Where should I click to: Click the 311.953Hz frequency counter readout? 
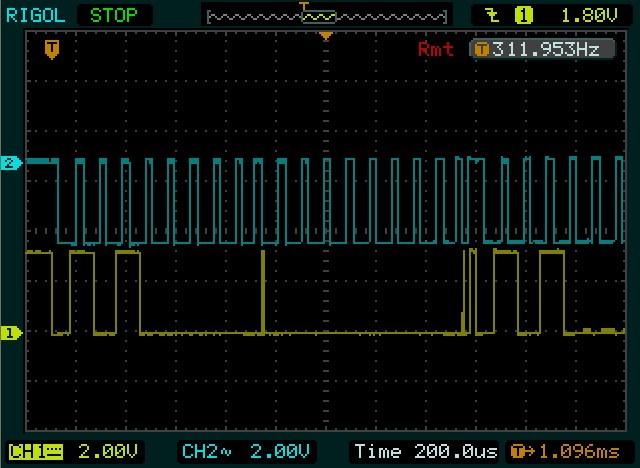pyautogui.click(x=547, y=49)
